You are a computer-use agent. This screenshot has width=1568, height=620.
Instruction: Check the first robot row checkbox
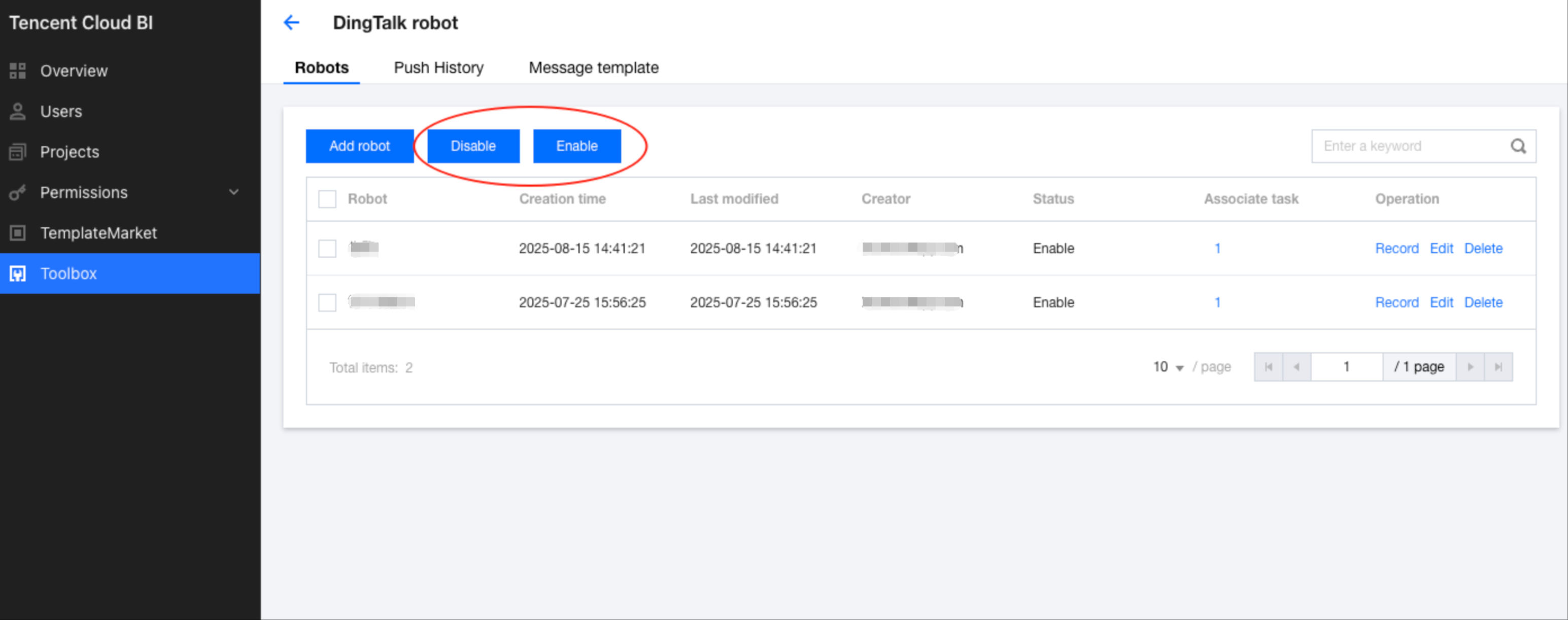pos(327,248)
